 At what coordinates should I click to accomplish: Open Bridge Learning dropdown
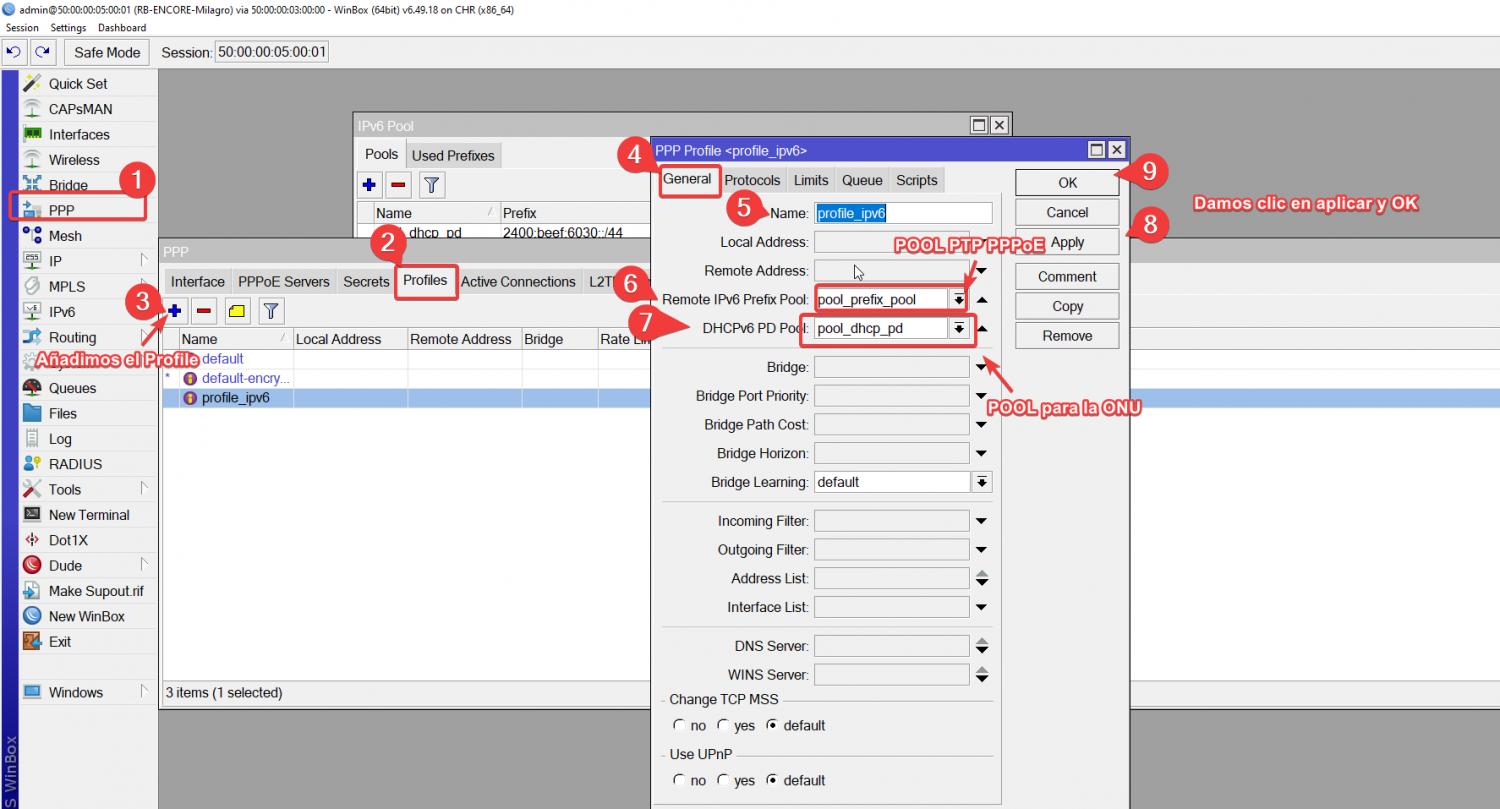click(x=982, y=482)
